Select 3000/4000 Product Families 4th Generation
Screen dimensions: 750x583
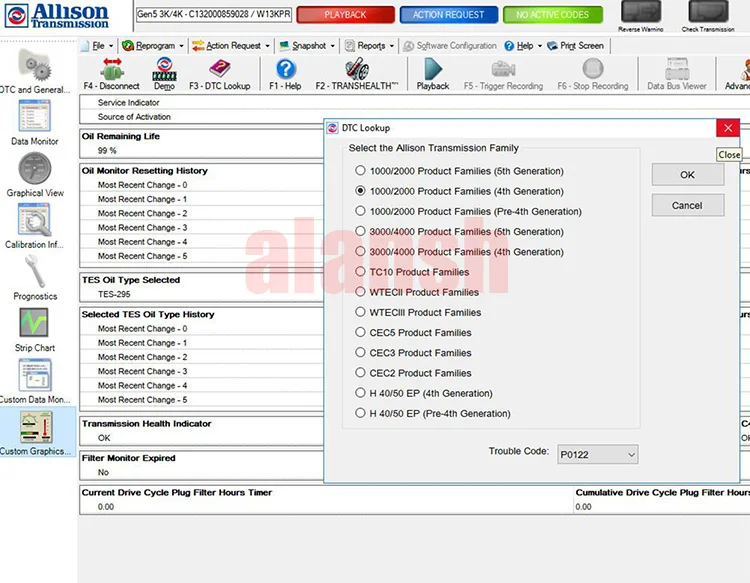coord(360,251)
